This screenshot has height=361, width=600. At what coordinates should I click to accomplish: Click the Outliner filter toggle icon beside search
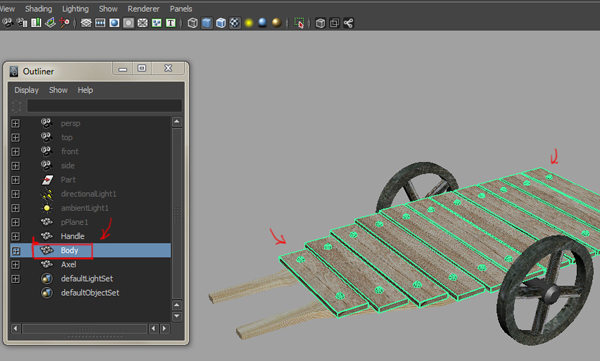(x=17, y=106)
